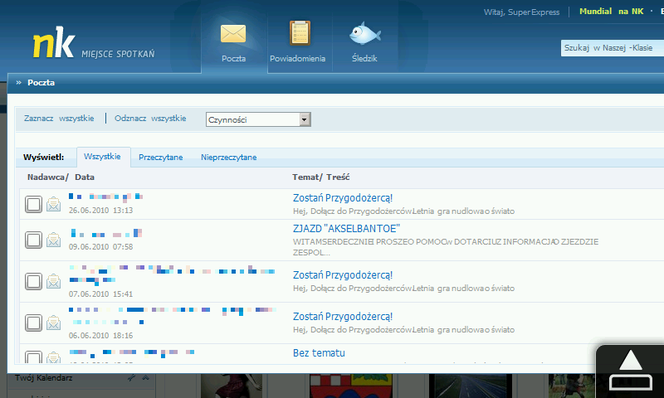Tick checkbox for 07.06.2010 15:41 message
The image size is (664, 398).
tap(33, 281)
